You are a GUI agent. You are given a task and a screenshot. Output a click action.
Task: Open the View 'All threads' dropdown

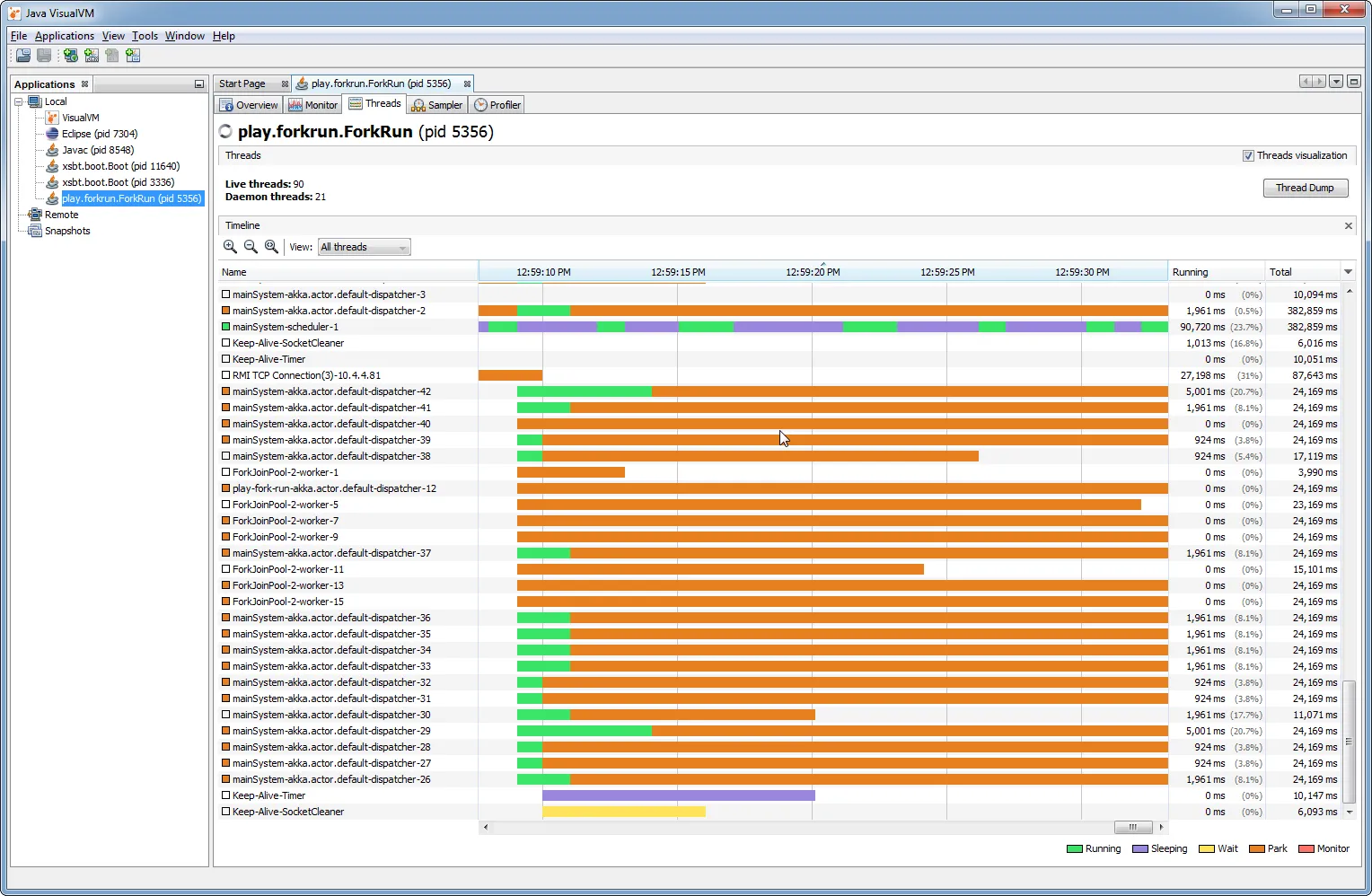[x=364, y=247]
